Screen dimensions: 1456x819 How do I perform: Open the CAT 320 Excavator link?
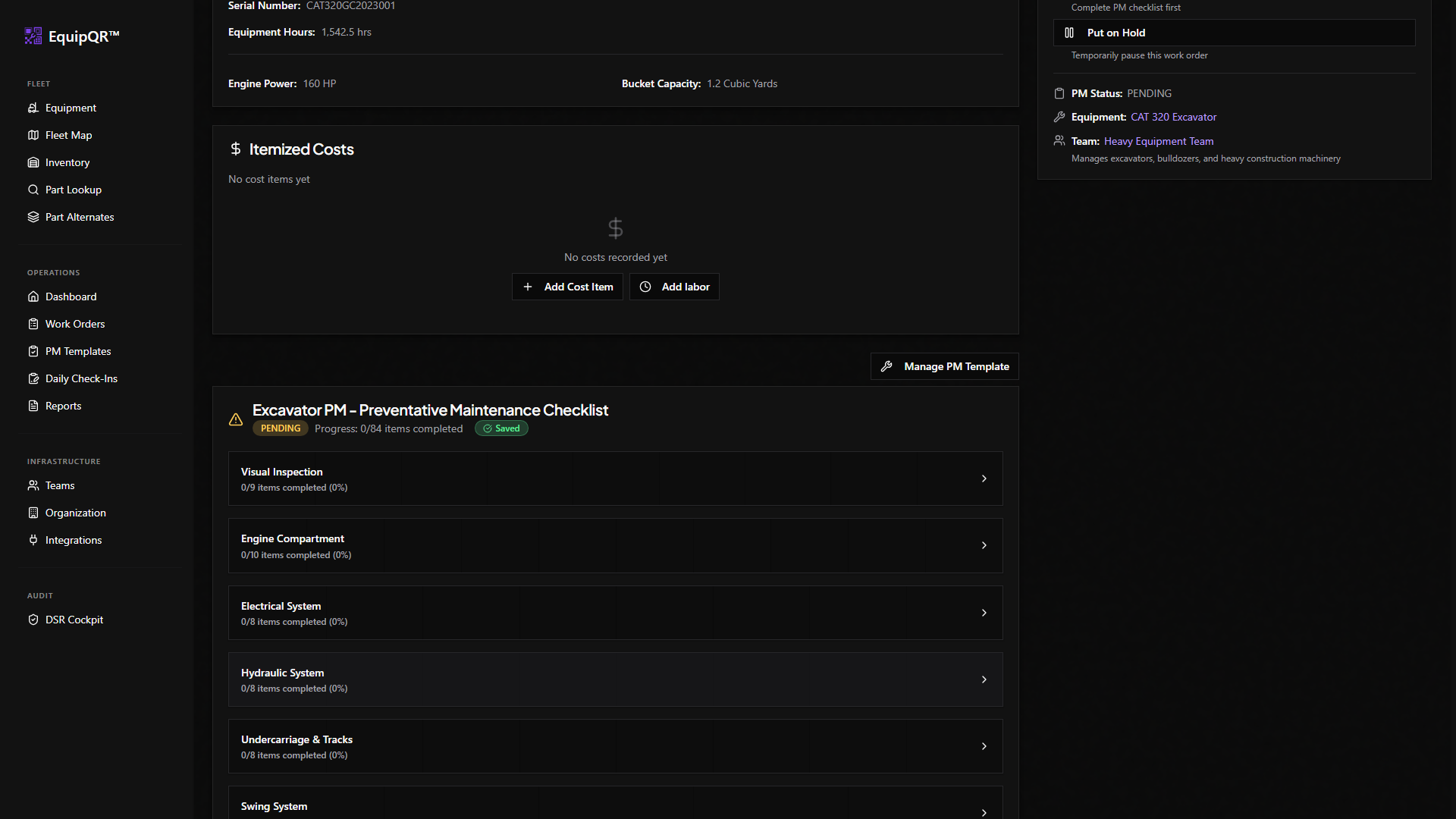(x=1173, y=117)
